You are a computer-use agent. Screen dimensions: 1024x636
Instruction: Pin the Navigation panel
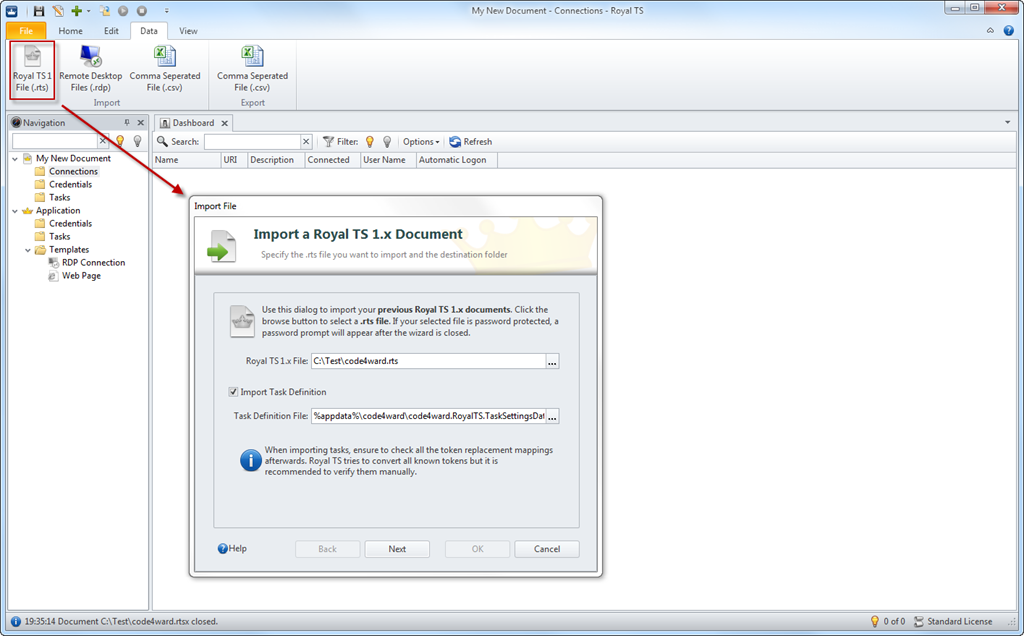coord(127,122)
